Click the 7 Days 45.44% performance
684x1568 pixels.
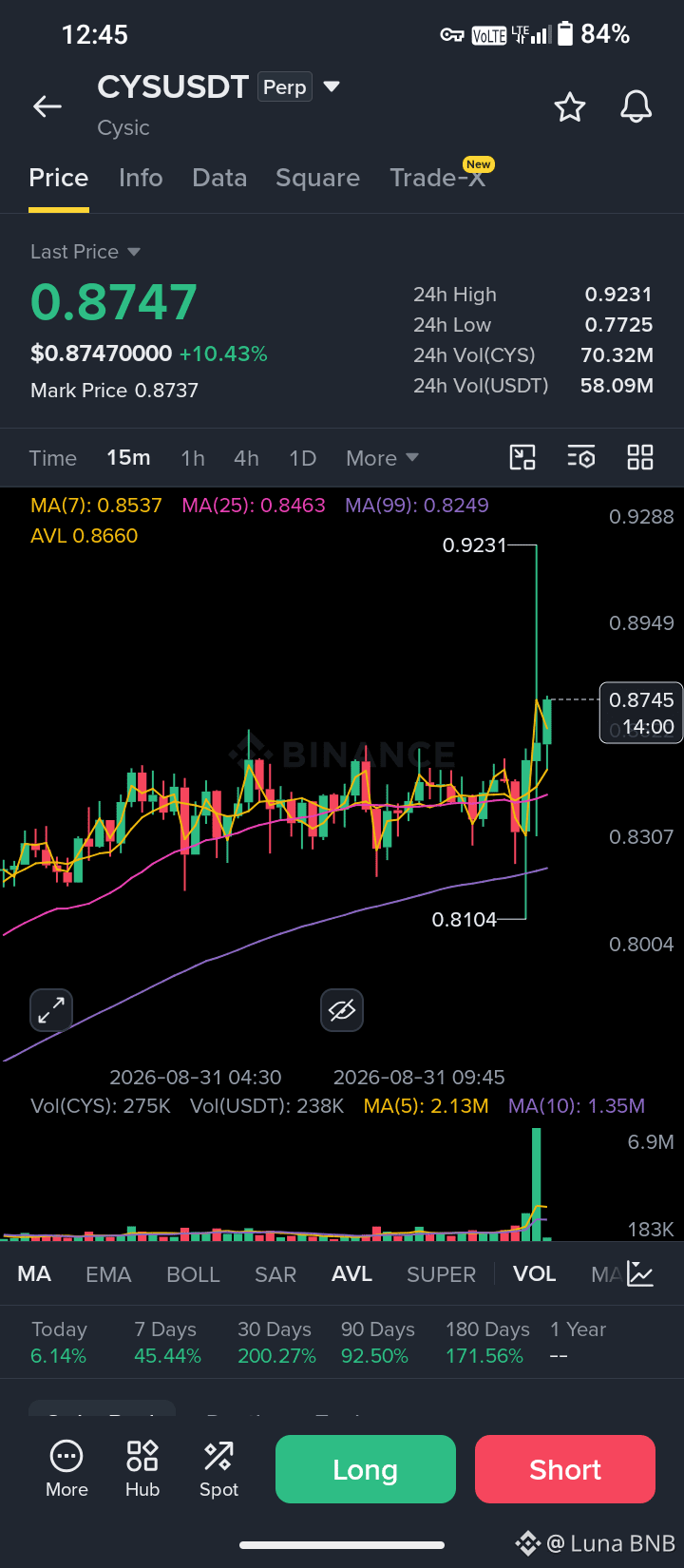point(167,1342)
